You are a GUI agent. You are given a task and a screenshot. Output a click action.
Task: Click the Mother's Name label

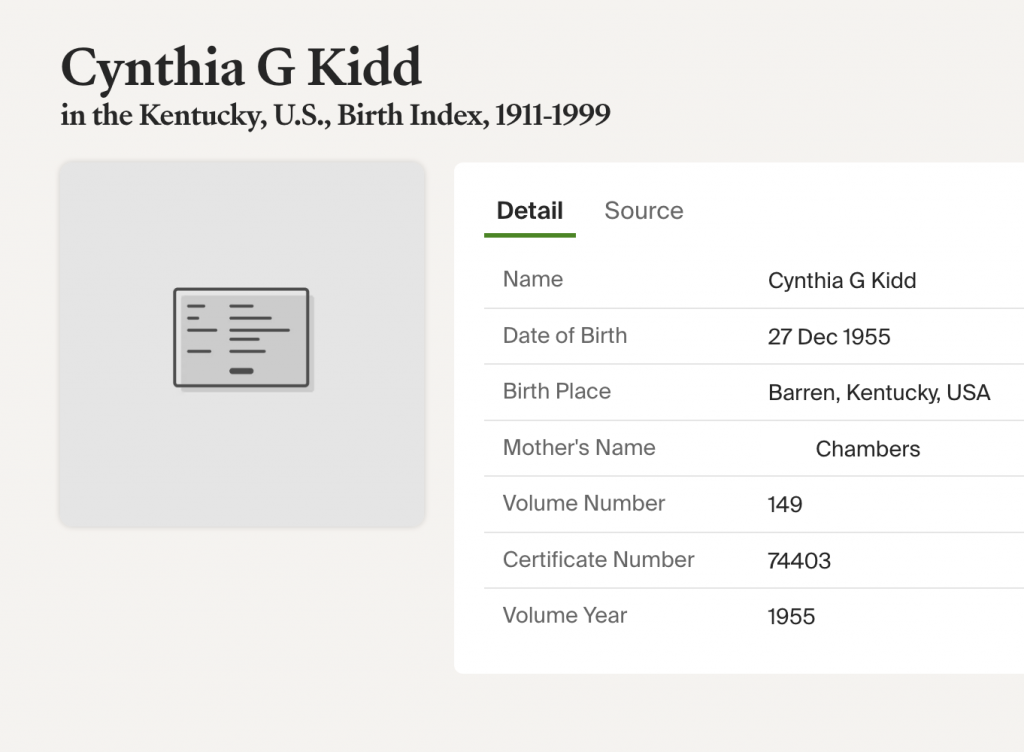579,448
